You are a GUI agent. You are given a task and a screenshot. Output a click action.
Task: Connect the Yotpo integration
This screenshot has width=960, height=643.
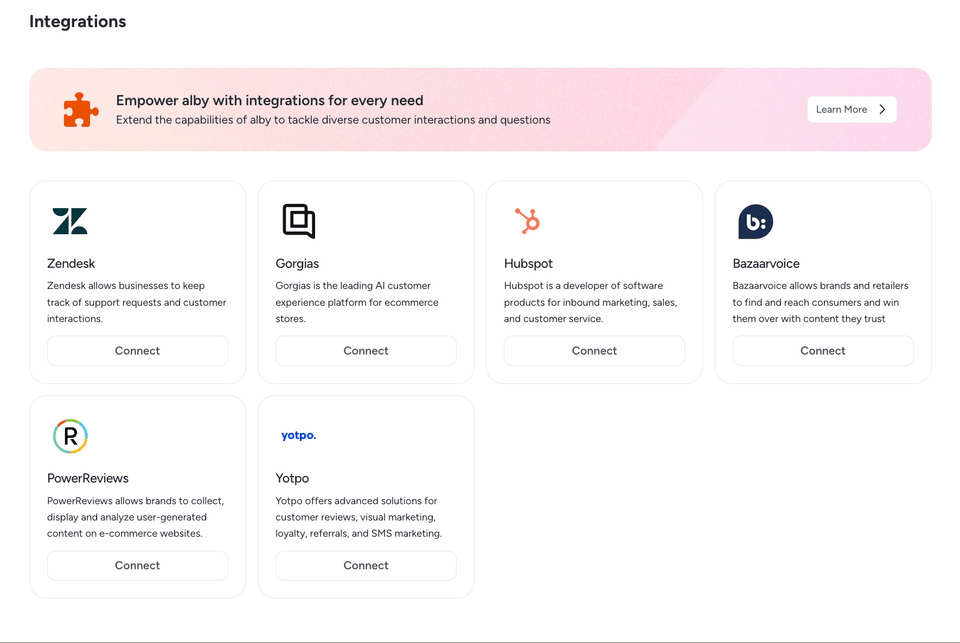click(366, 566)
